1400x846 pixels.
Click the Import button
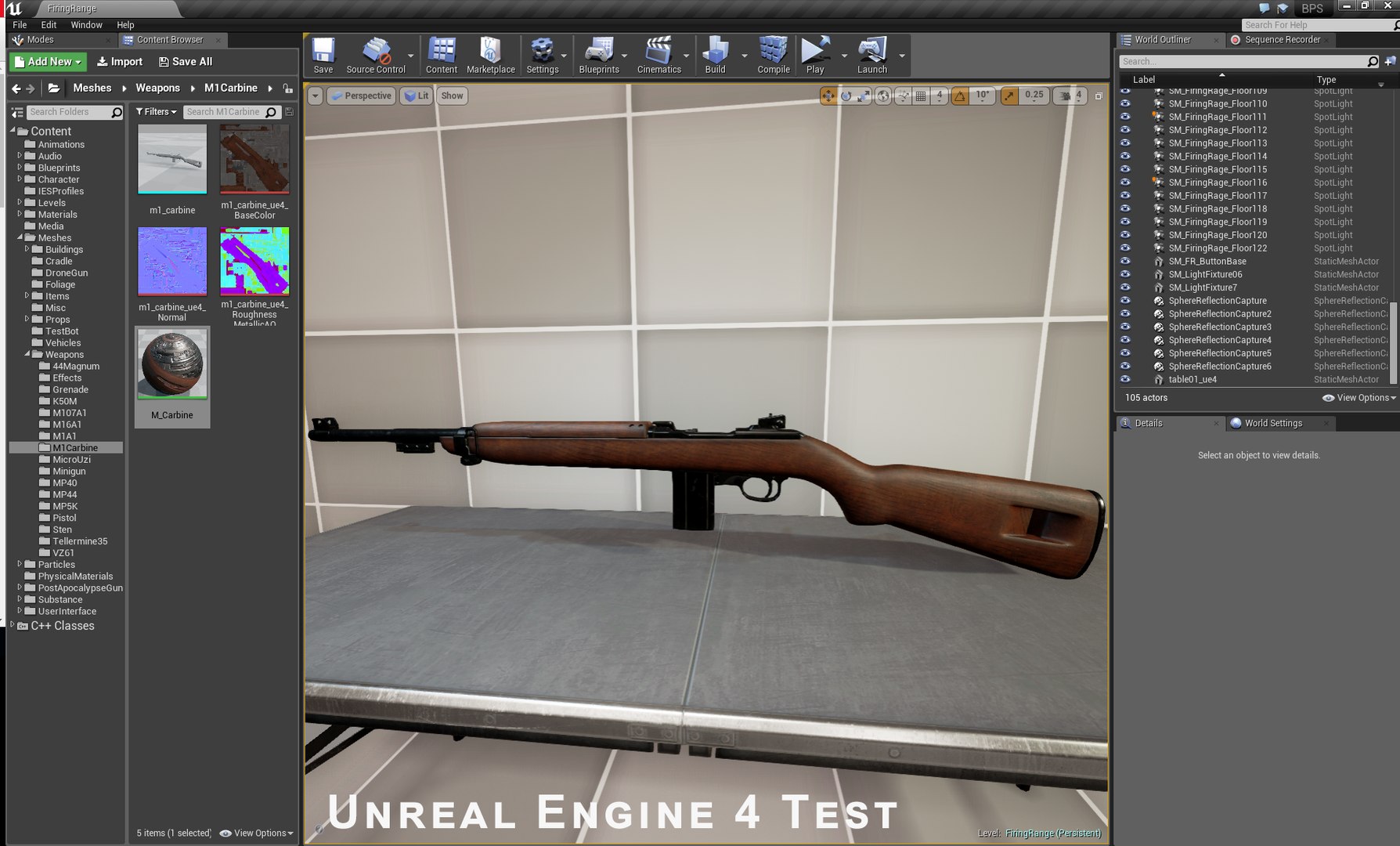tap(120, 62)
